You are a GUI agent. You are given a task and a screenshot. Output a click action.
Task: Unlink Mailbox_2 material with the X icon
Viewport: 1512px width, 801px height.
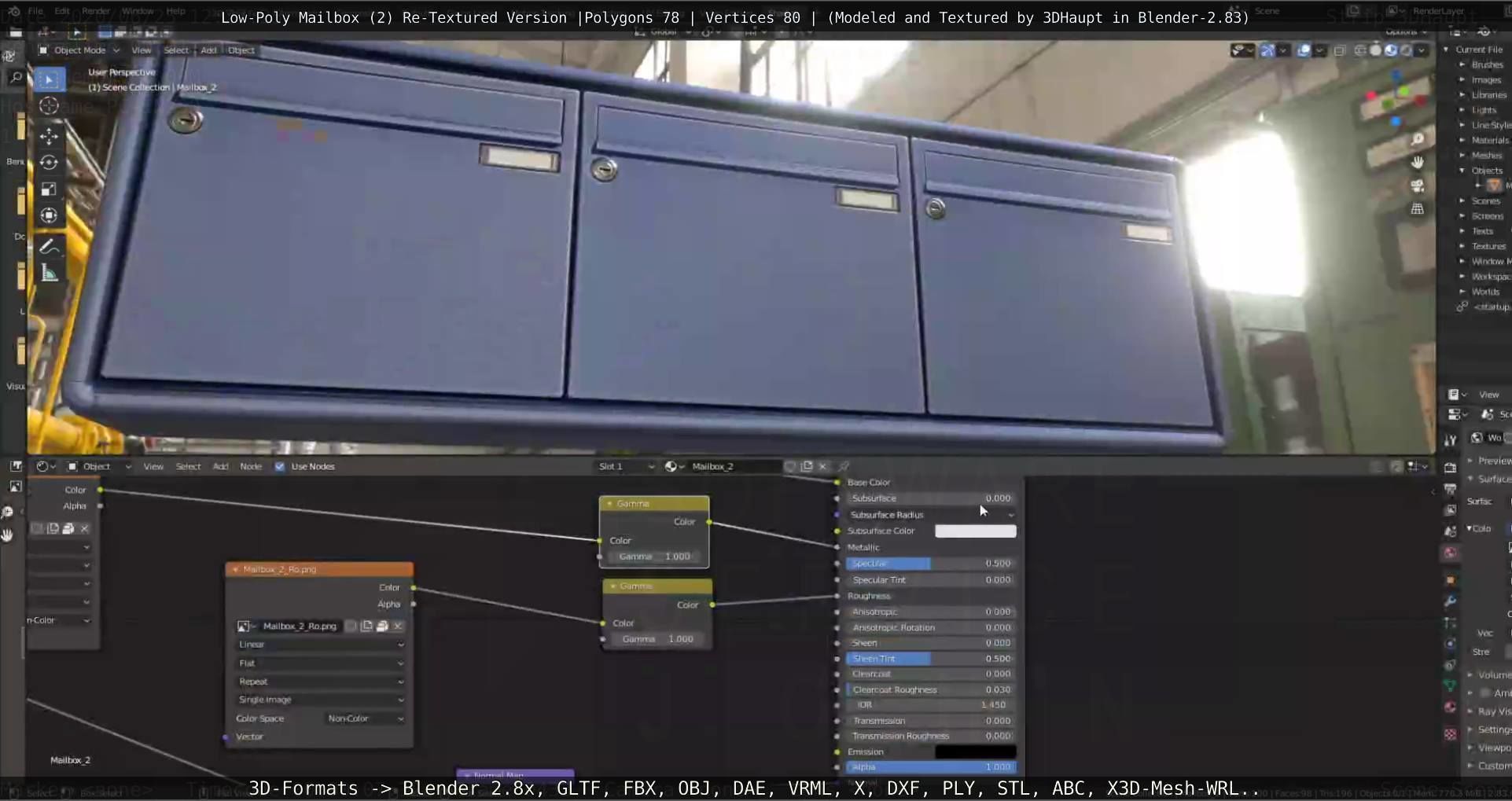[x=823, y=466]
